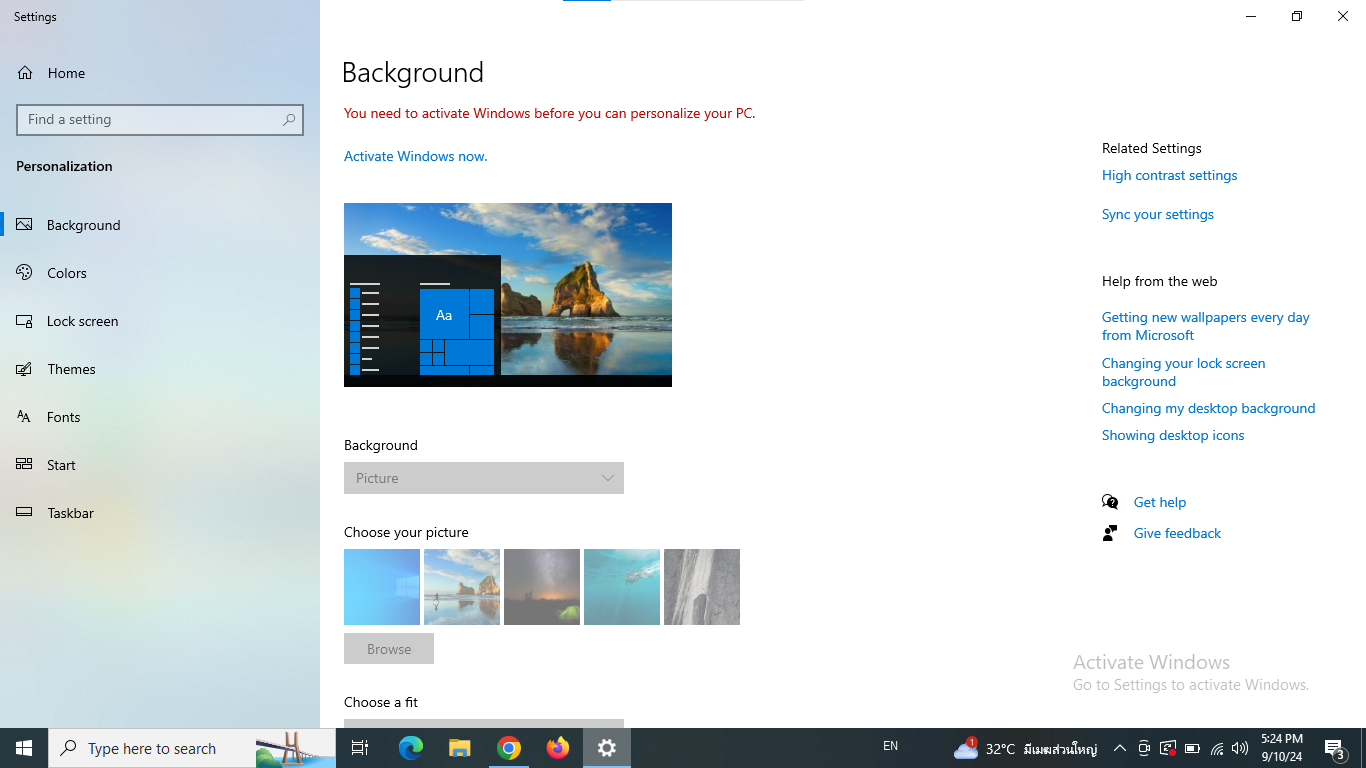Launch Microsoft Edge from the taskbar
This screenshot has height=768, width=1366.
411,748
